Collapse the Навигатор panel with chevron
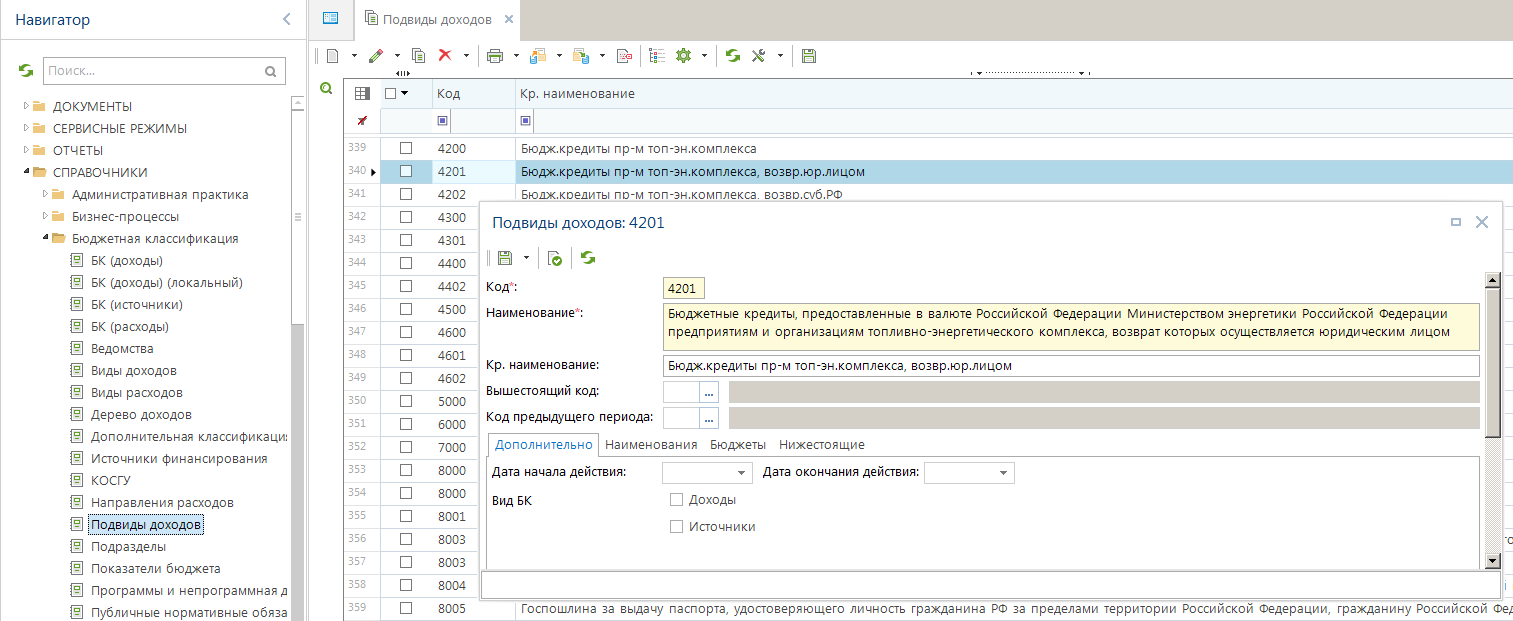1513x621 pixels. pos(287,19)
